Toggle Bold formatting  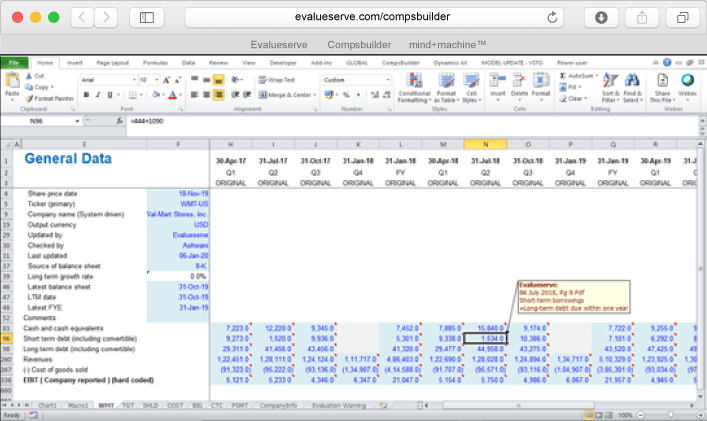pos(86,95)
